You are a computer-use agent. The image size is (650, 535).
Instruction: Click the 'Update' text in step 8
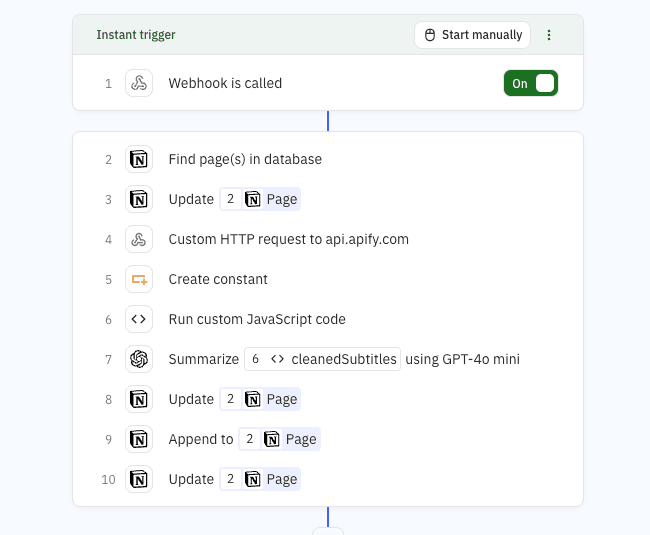point(191,399)
